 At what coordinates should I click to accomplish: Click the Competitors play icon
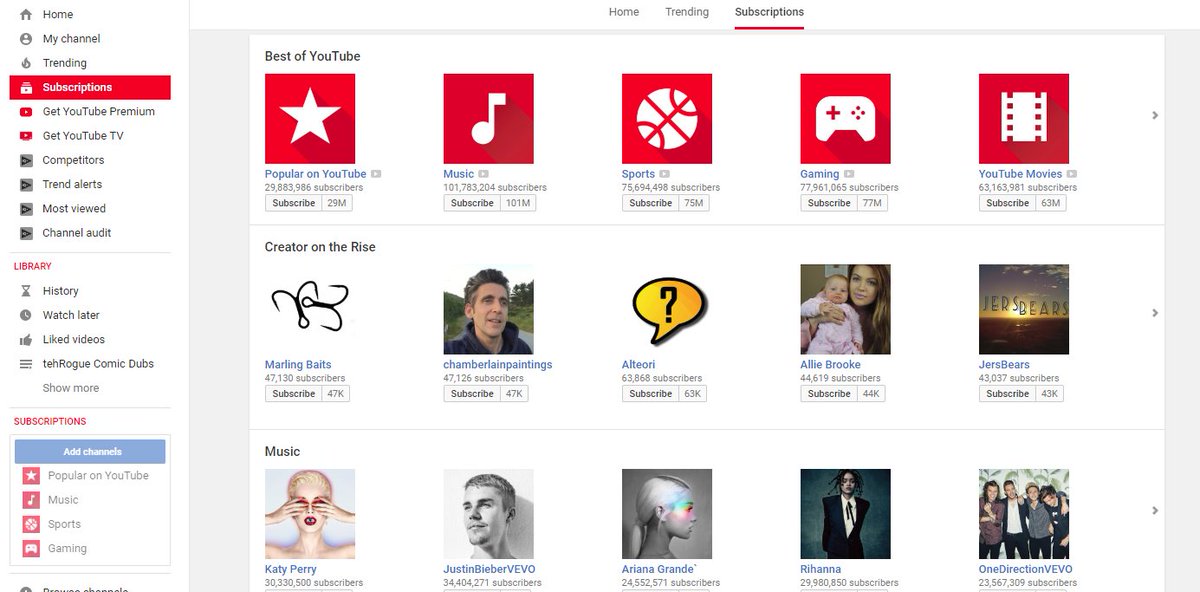coord(26,160)
